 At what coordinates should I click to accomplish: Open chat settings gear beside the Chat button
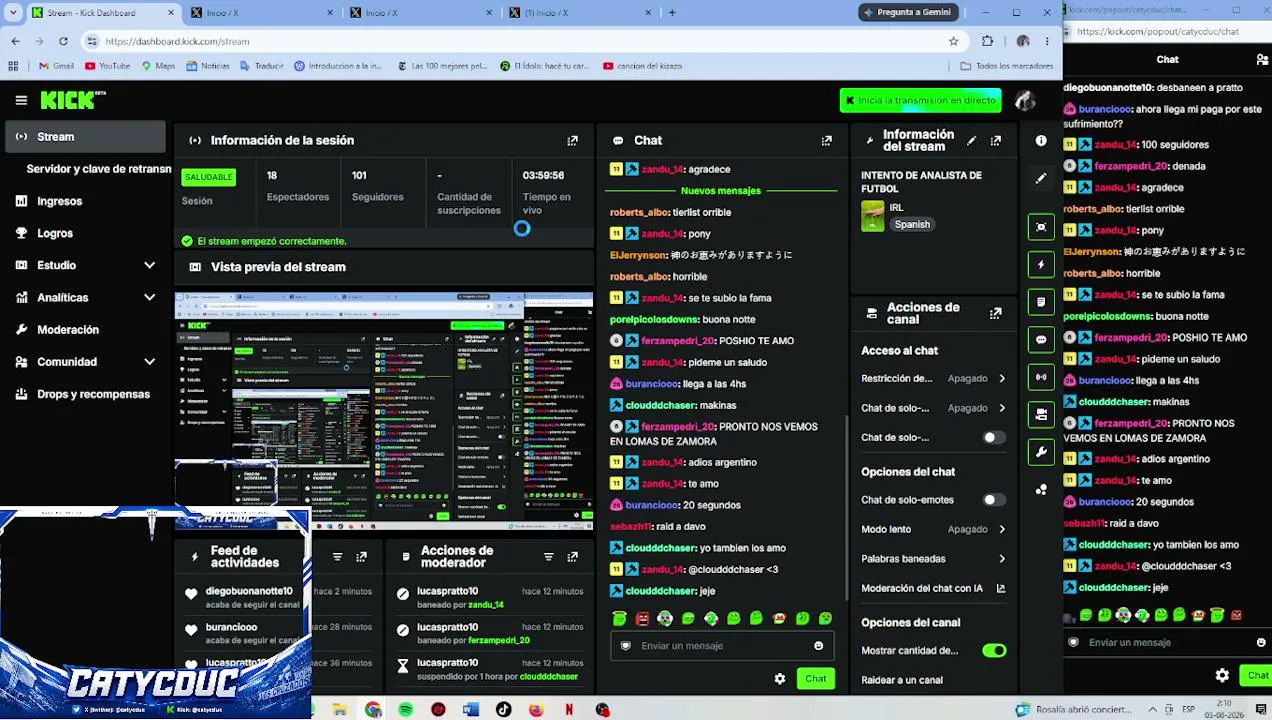[780, 678]
